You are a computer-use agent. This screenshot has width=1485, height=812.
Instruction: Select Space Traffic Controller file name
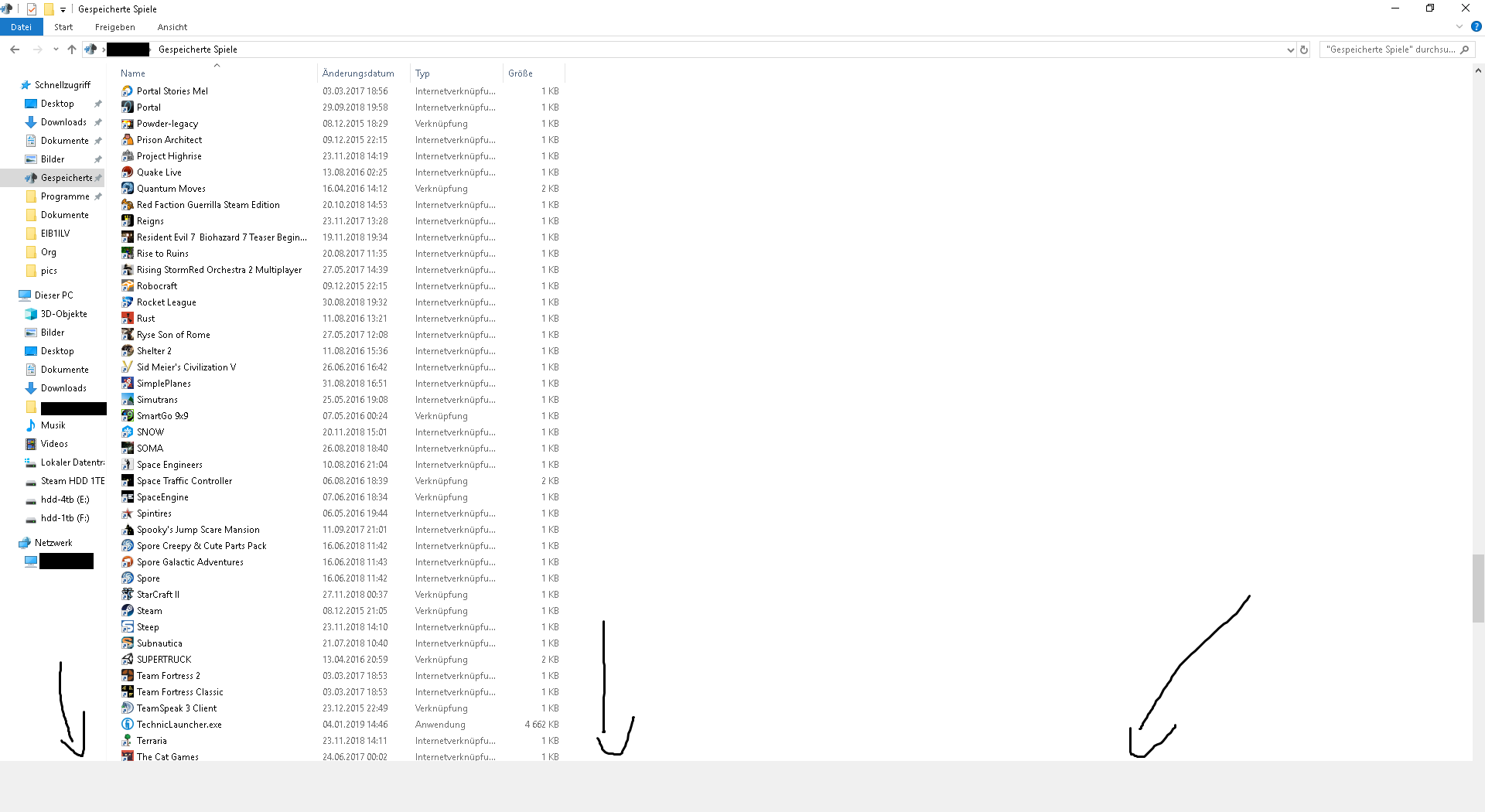tap(184, 481)
